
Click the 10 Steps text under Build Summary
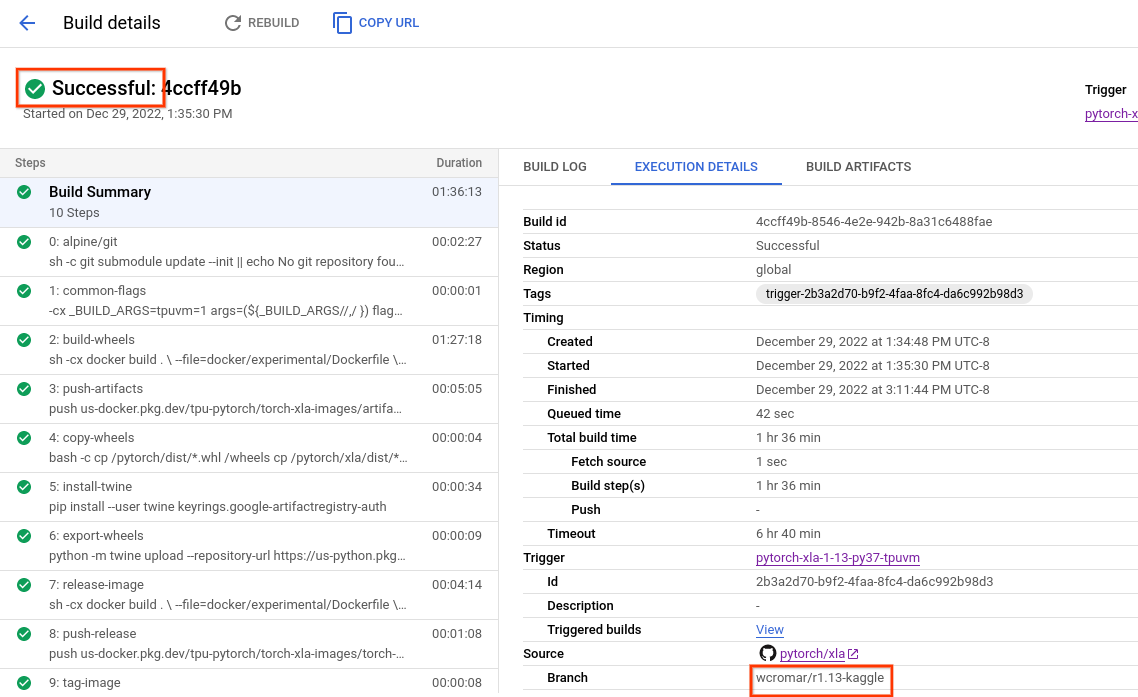click(74, 213)
